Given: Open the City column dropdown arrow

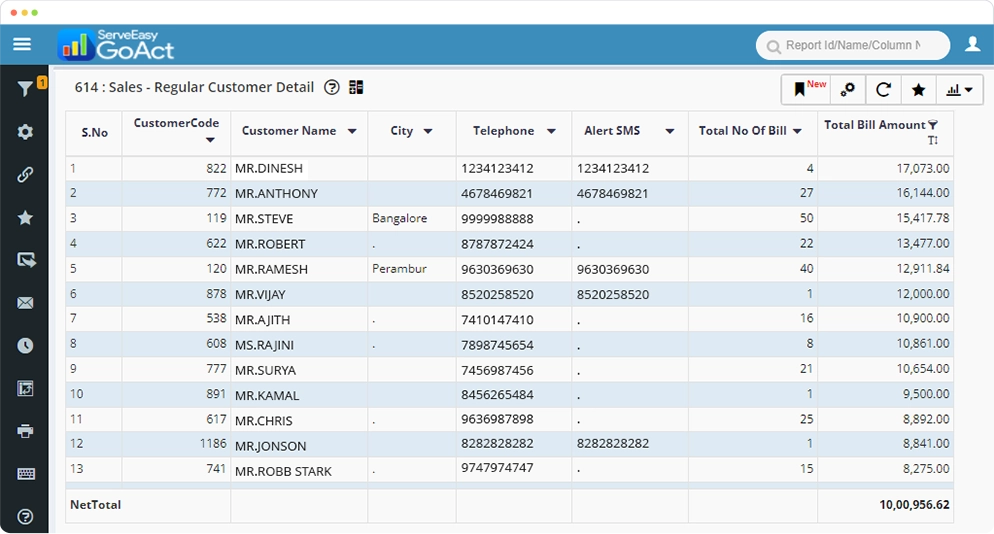Looking at the screenshot, I should point(428,132).
